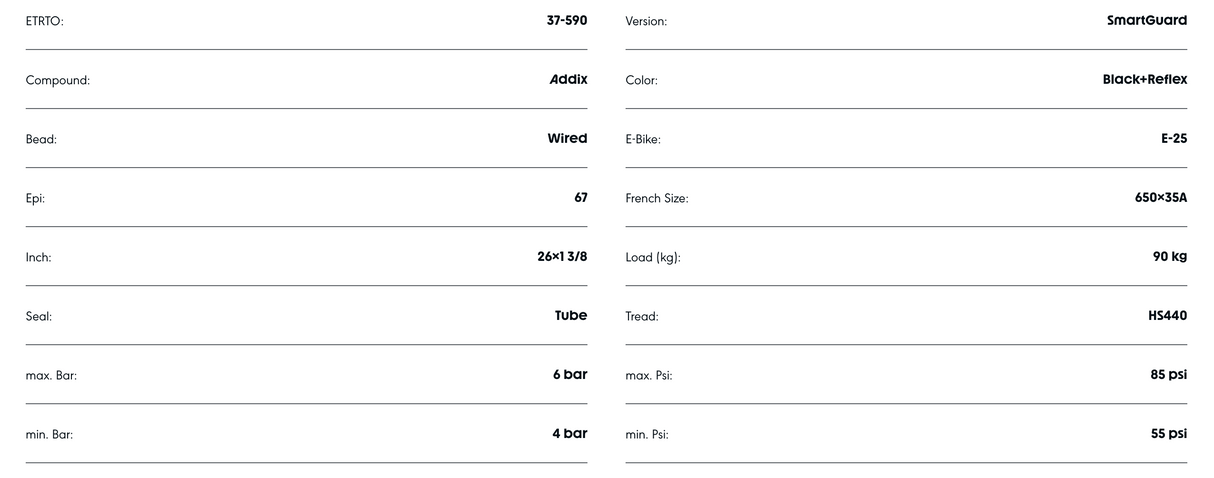Click the Load (kg): label

tap(653, 258)
